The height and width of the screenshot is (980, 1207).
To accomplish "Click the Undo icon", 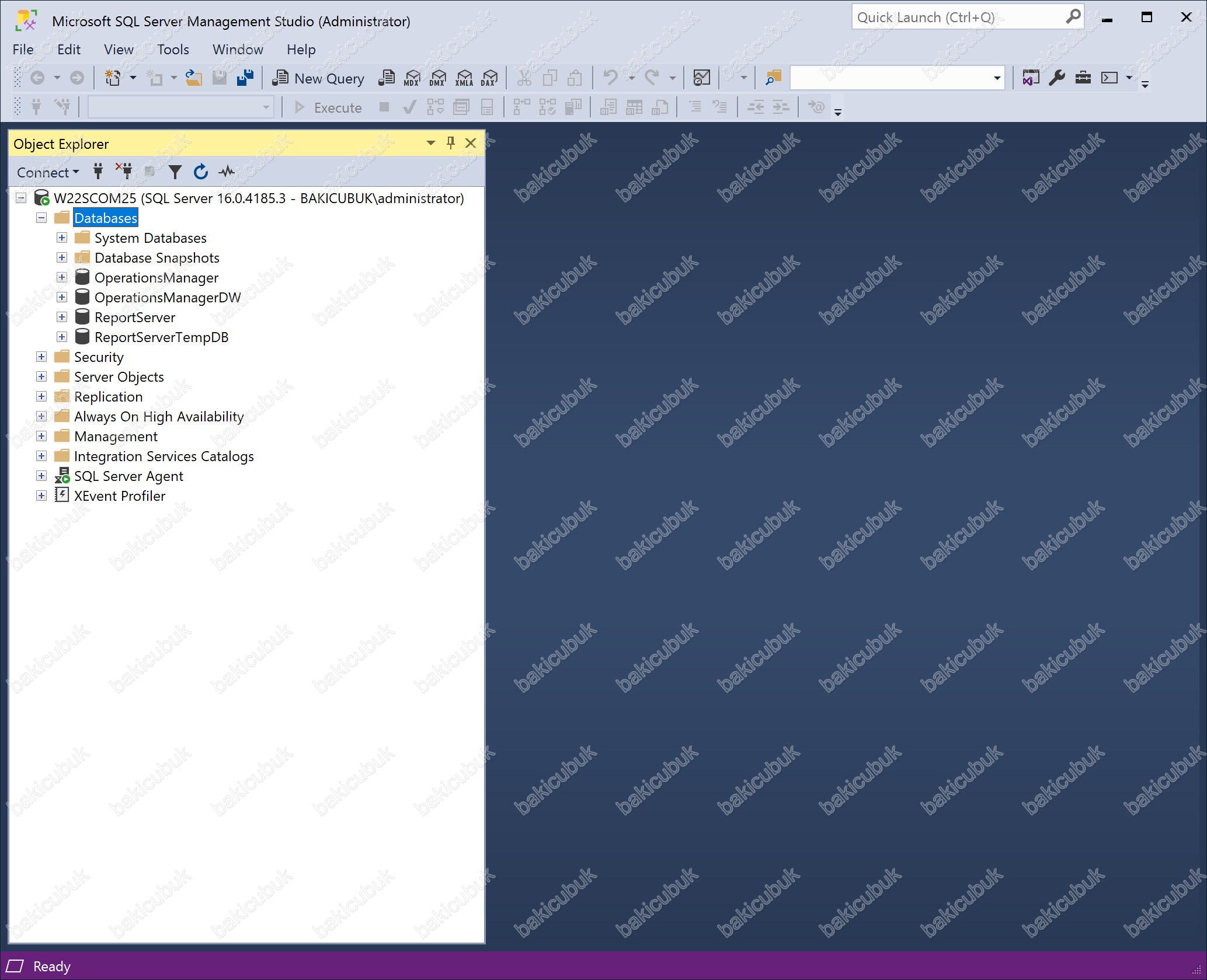I will point(610,78).
